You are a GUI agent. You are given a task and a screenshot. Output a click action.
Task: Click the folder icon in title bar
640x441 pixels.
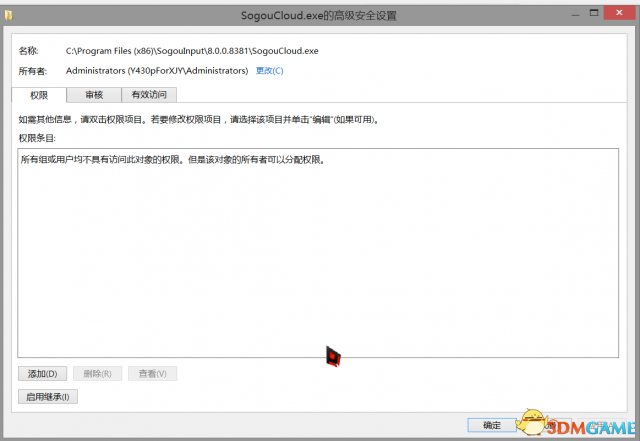pos(9,16)
